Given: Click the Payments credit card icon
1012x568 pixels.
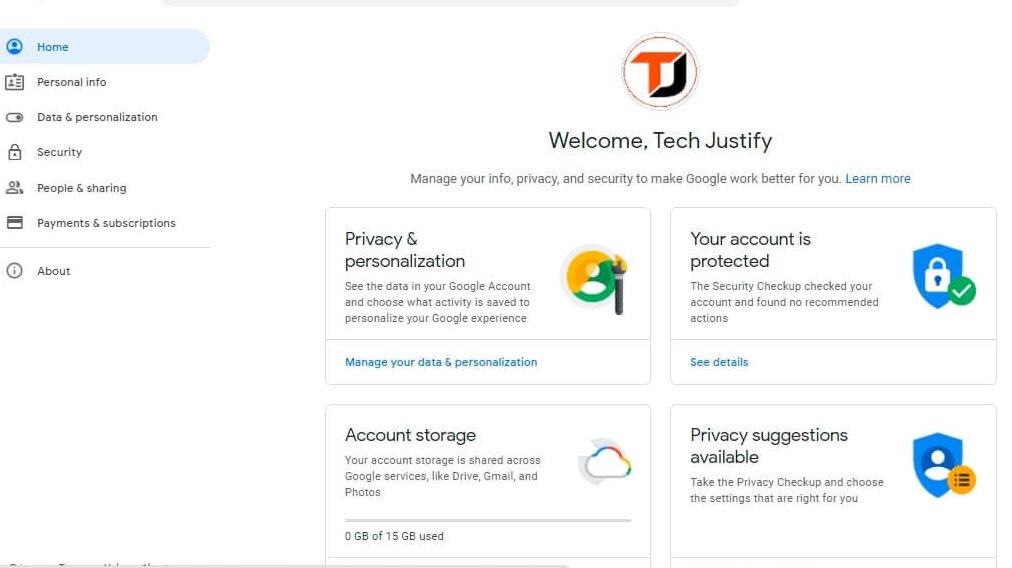Looking at the screenshot, I should (x=14, y=223).
